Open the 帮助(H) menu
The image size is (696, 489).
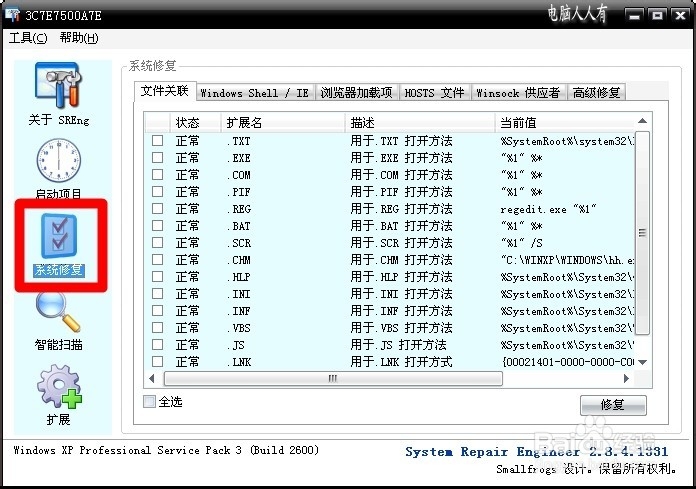click(79, 38)
